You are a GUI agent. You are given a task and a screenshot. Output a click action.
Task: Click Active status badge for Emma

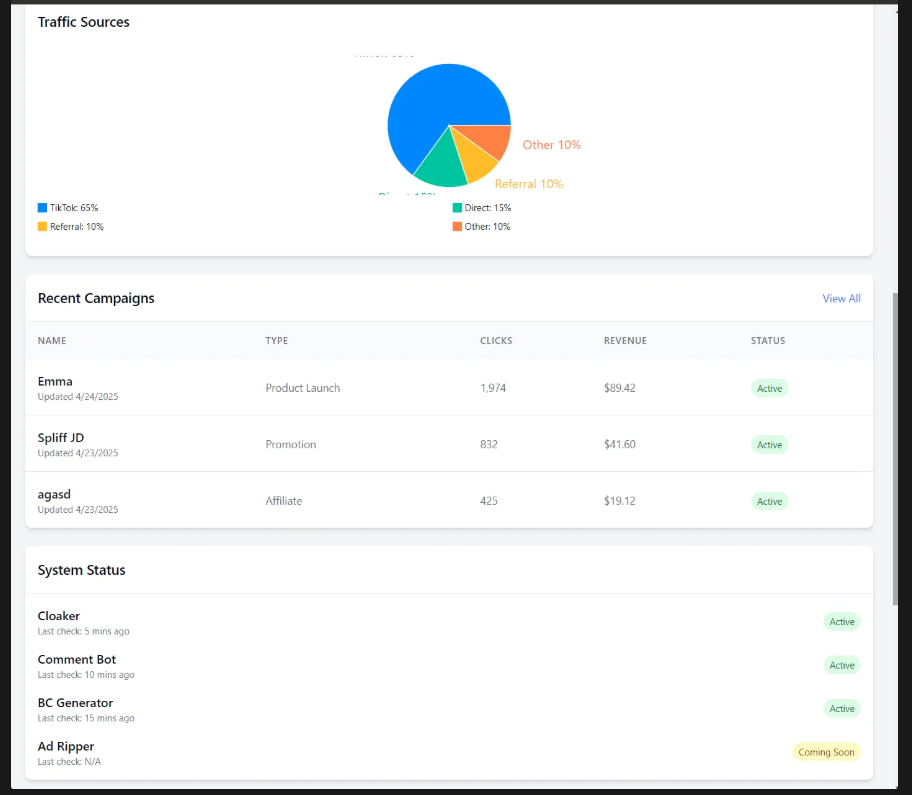[x=769, y=388]
